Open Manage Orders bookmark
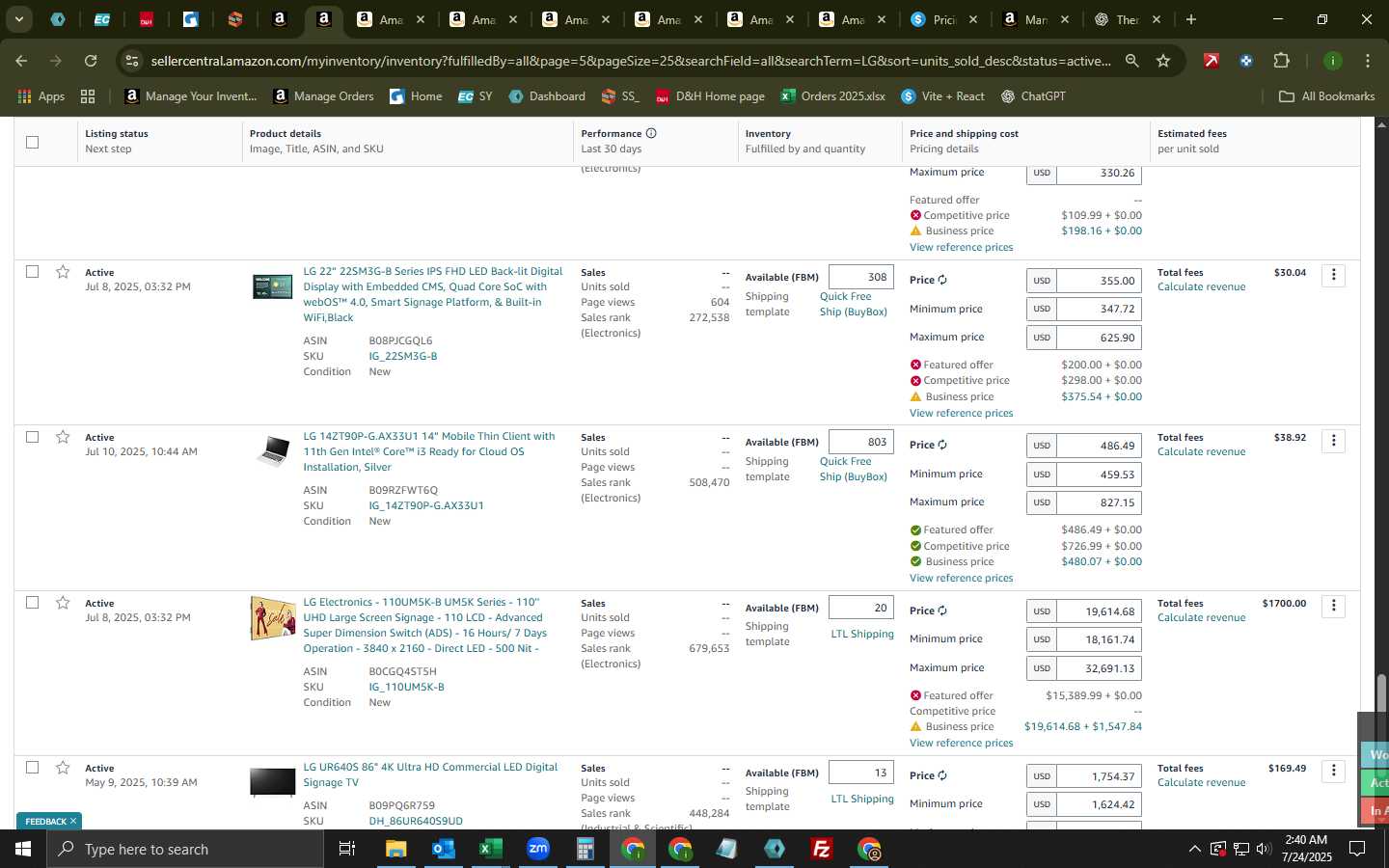The image size is (1389, 868). [x=324, y=96]
